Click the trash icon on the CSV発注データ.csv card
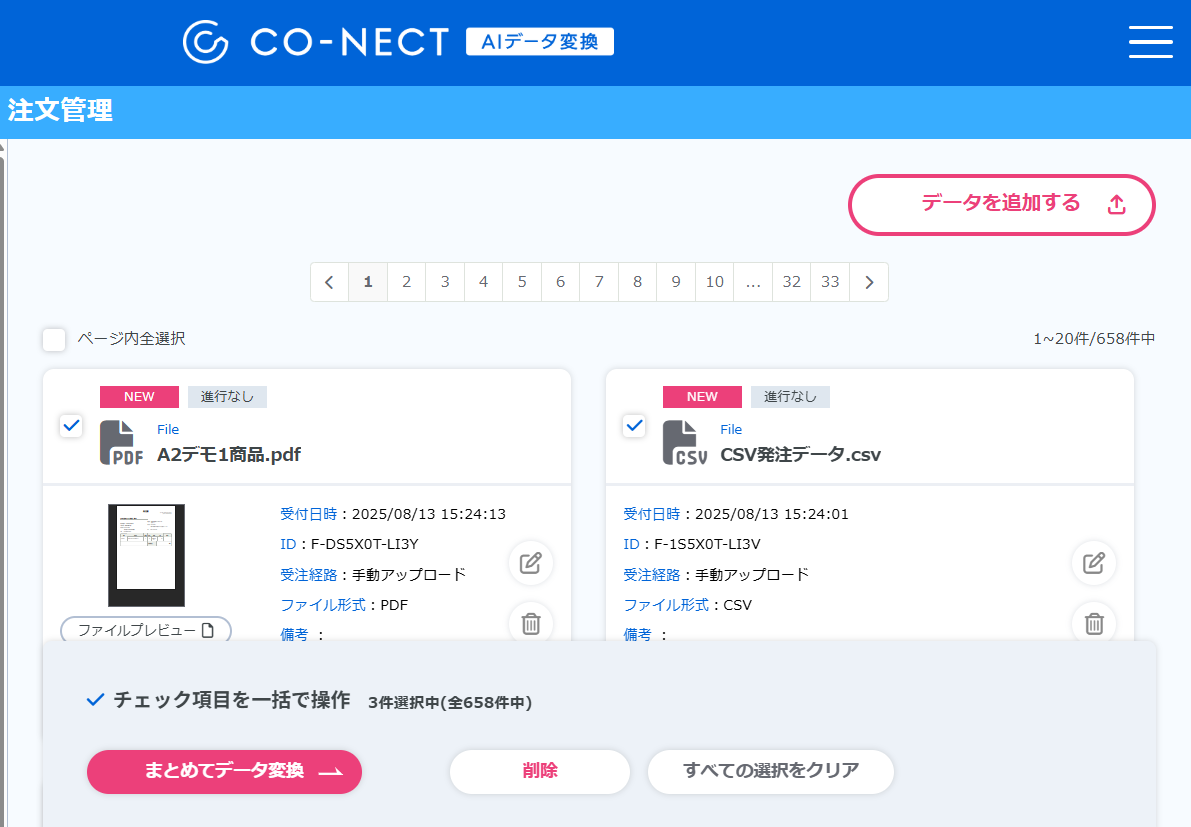 coord(1093,623)
